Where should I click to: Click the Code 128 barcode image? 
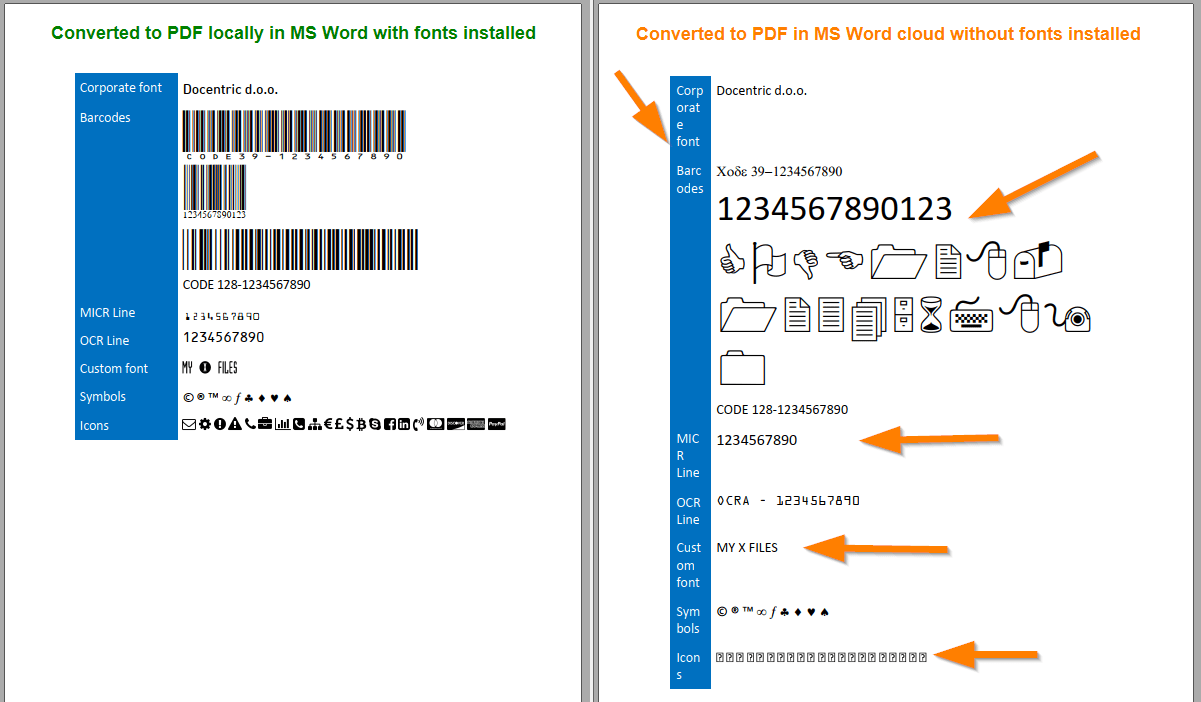pos(300,249)
